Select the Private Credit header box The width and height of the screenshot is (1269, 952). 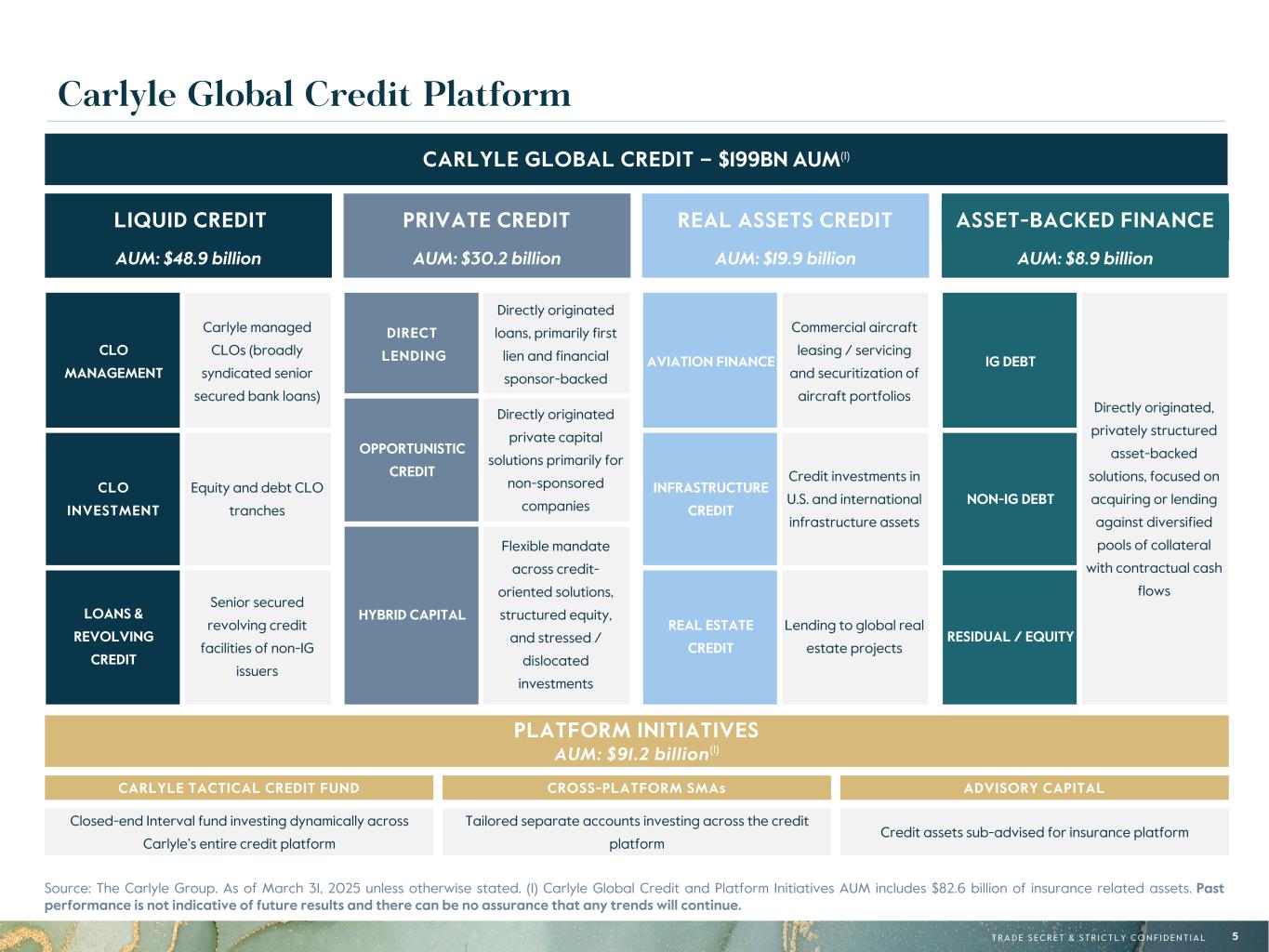point(486,235)
